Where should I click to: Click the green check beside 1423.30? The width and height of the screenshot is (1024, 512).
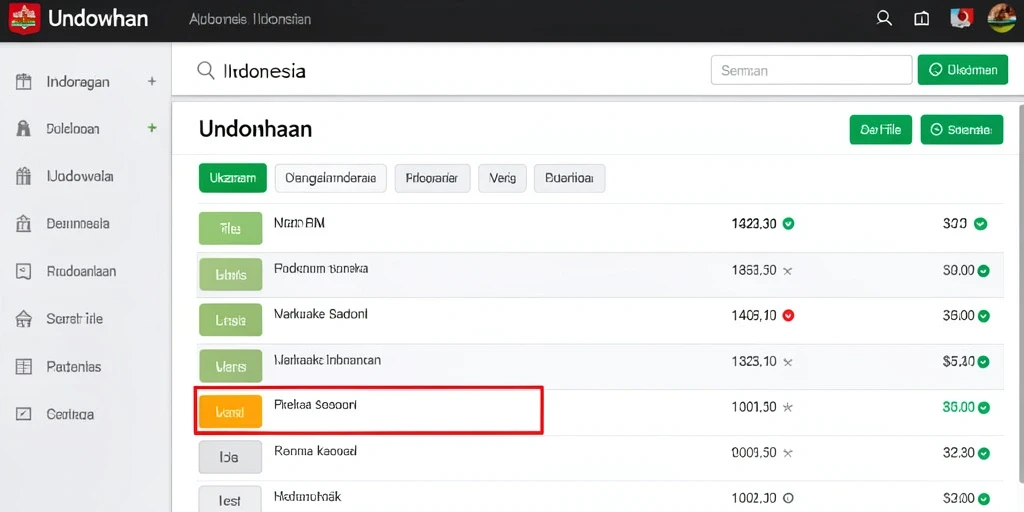[788, 224]
